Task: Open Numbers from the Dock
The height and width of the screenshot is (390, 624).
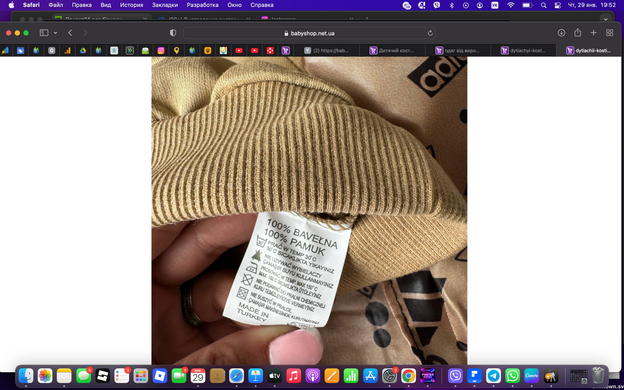Action: (351, 375)
